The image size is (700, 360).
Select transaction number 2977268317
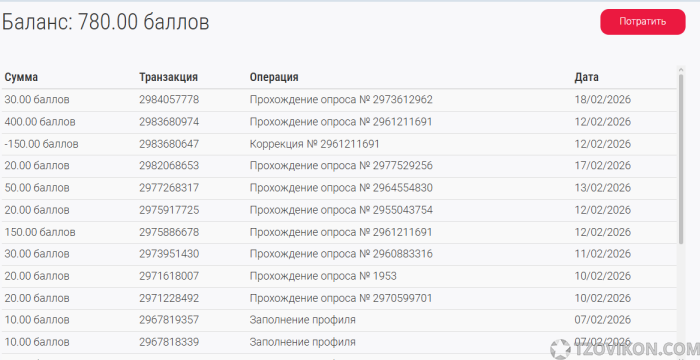(169, 188)
